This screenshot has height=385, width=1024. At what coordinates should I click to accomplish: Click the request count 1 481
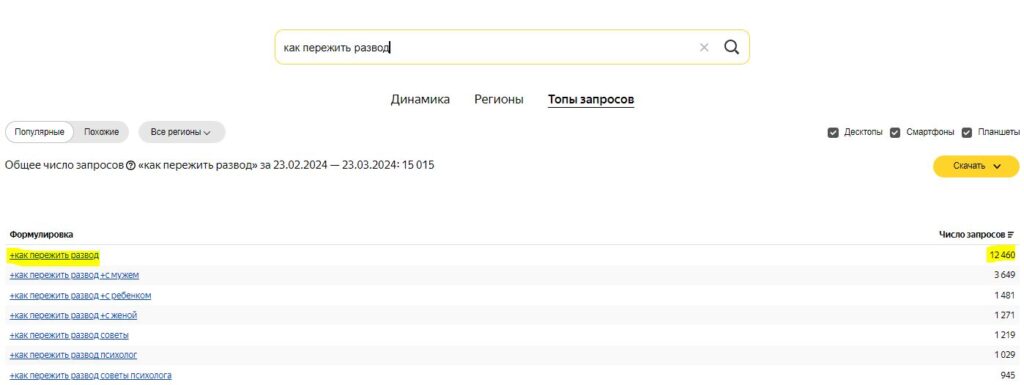[1004, 296]
